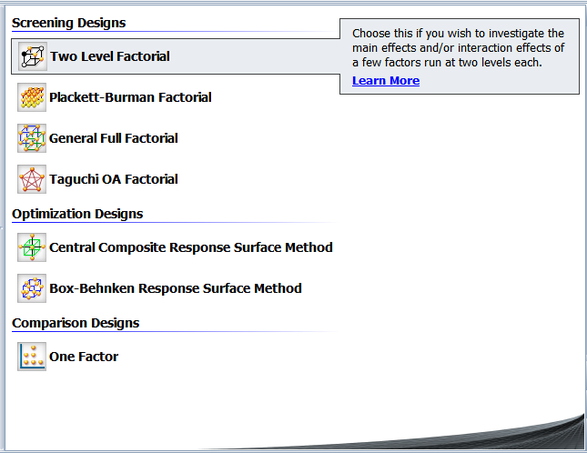Click the Screening Designs section heading
Screen dimensions: 587x453
(69, 23)
